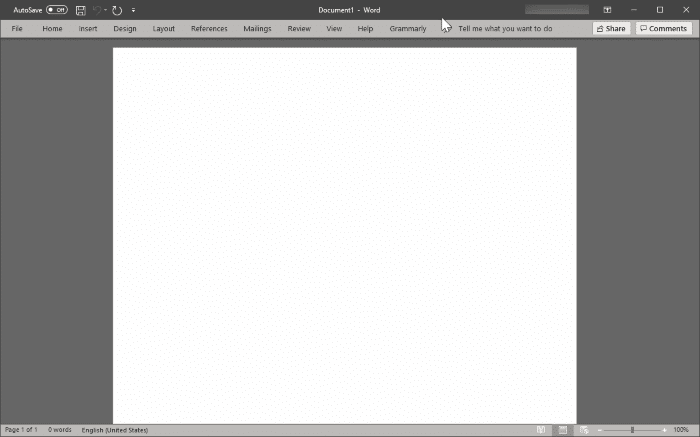Click the Repeat/Redo circular arrow icon
The height and width of the screenshot is (437, 700).
(117, 10)
